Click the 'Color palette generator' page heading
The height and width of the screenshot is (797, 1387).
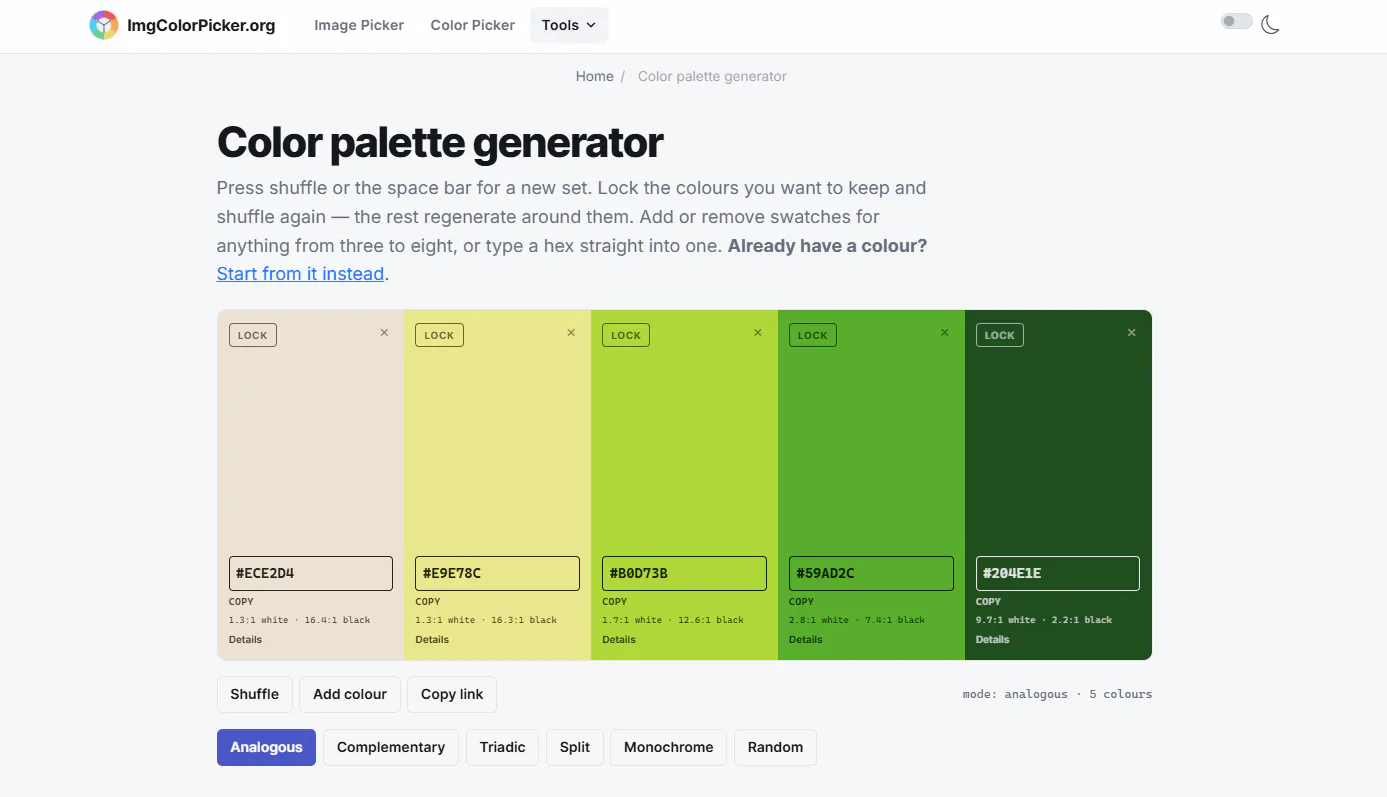coord(440,143)
